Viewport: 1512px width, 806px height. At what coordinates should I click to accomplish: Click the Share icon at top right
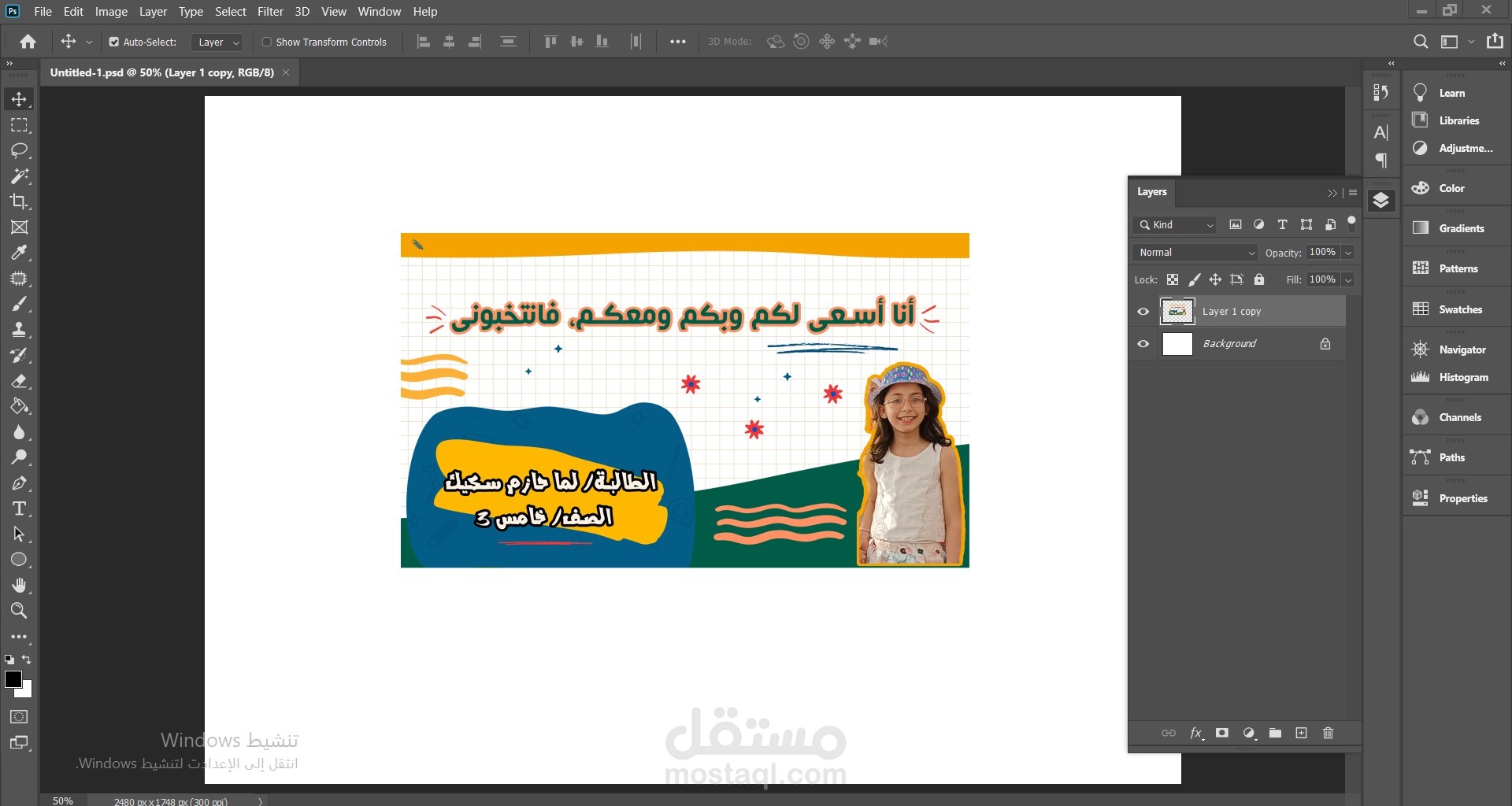(x=1495, y=41)
